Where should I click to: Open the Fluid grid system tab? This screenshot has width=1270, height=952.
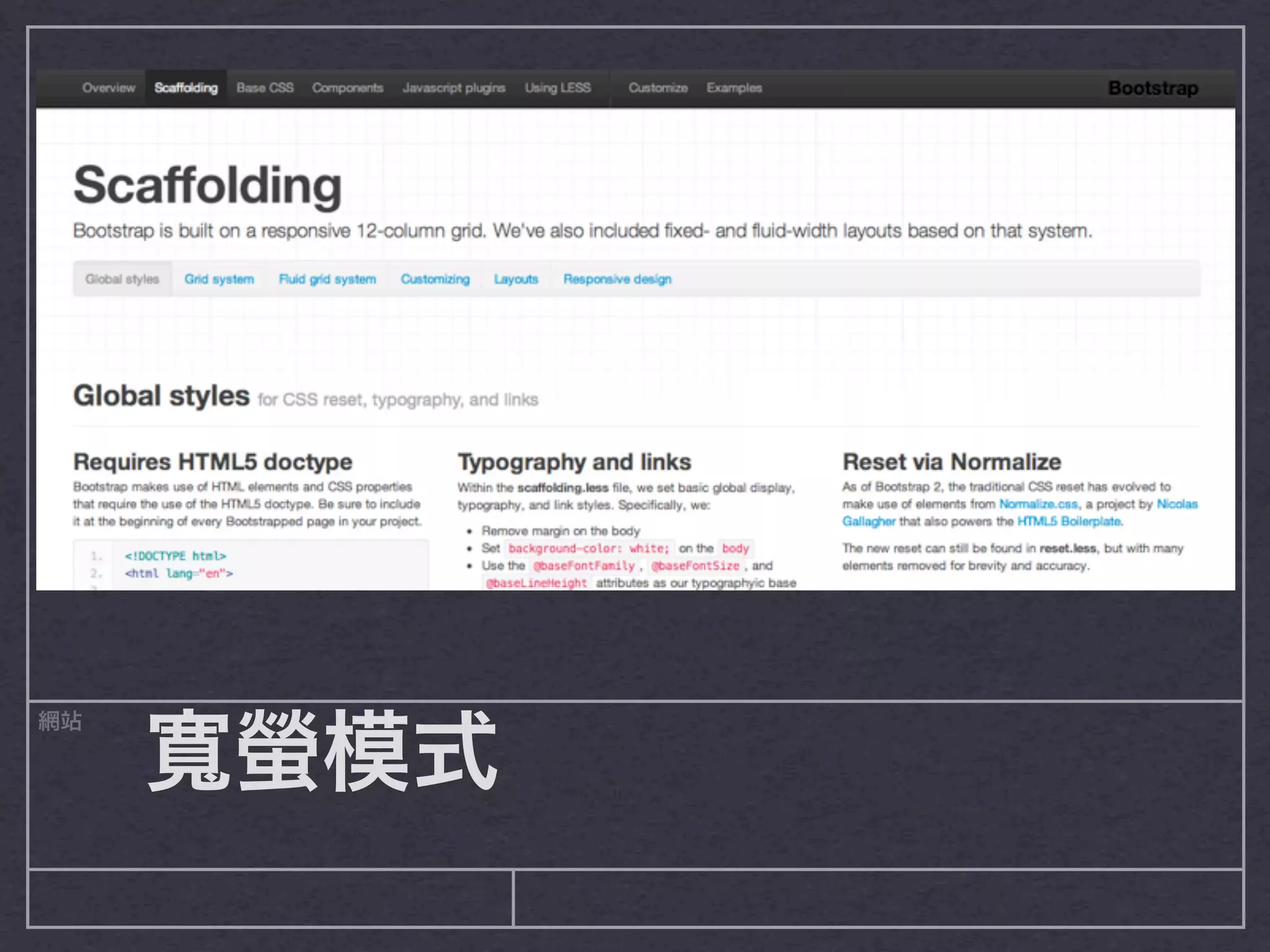pyautogui.click(x=327, y=280)
